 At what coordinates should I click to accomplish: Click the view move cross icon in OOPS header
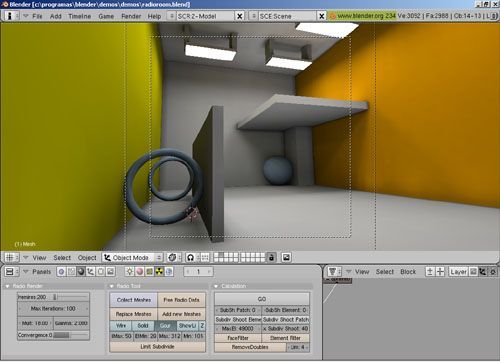pyautogui.click(x=440, y=272)
